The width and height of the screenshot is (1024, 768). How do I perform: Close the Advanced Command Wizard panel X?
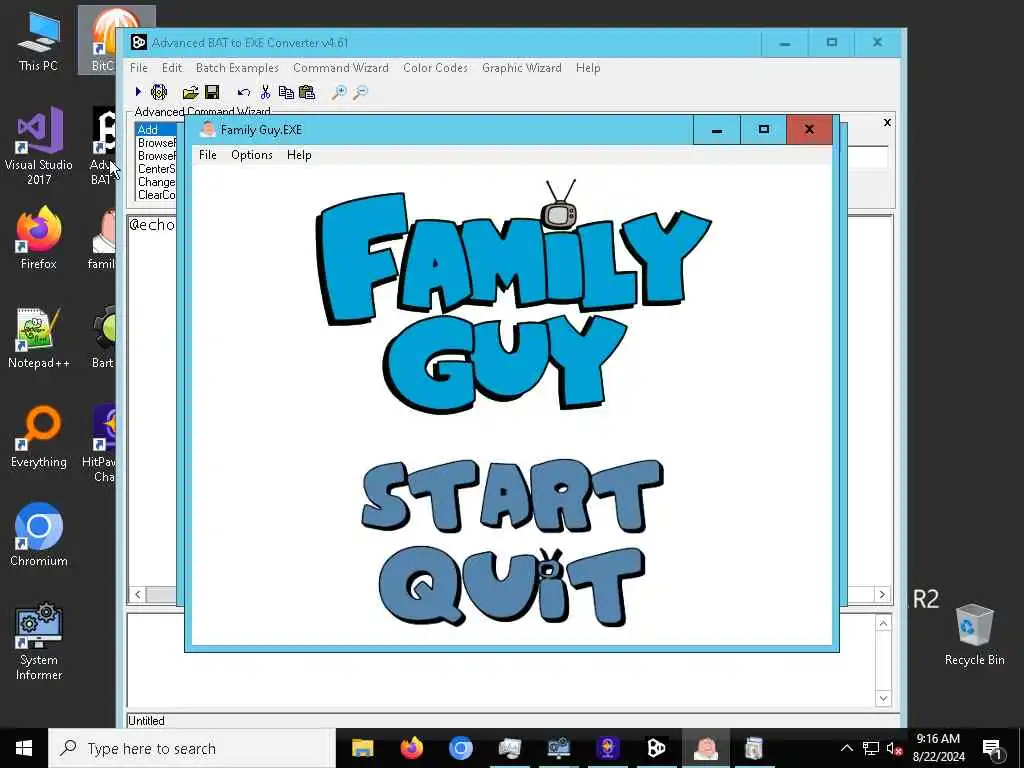click(887, 122)
